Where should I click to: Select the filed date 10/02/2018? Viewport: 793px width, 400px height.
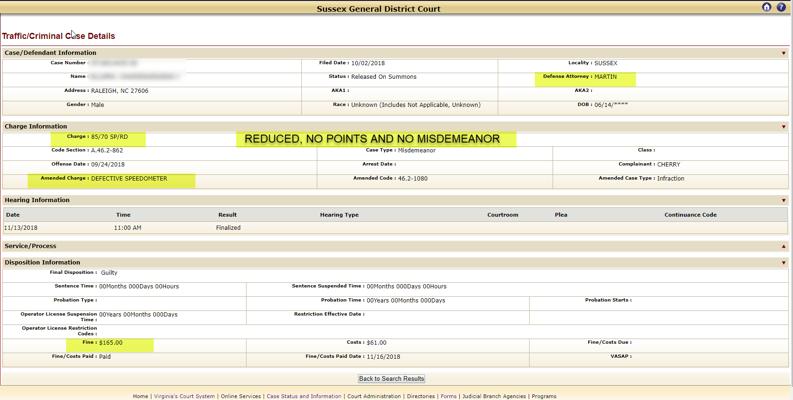click(x=368, y=63)
